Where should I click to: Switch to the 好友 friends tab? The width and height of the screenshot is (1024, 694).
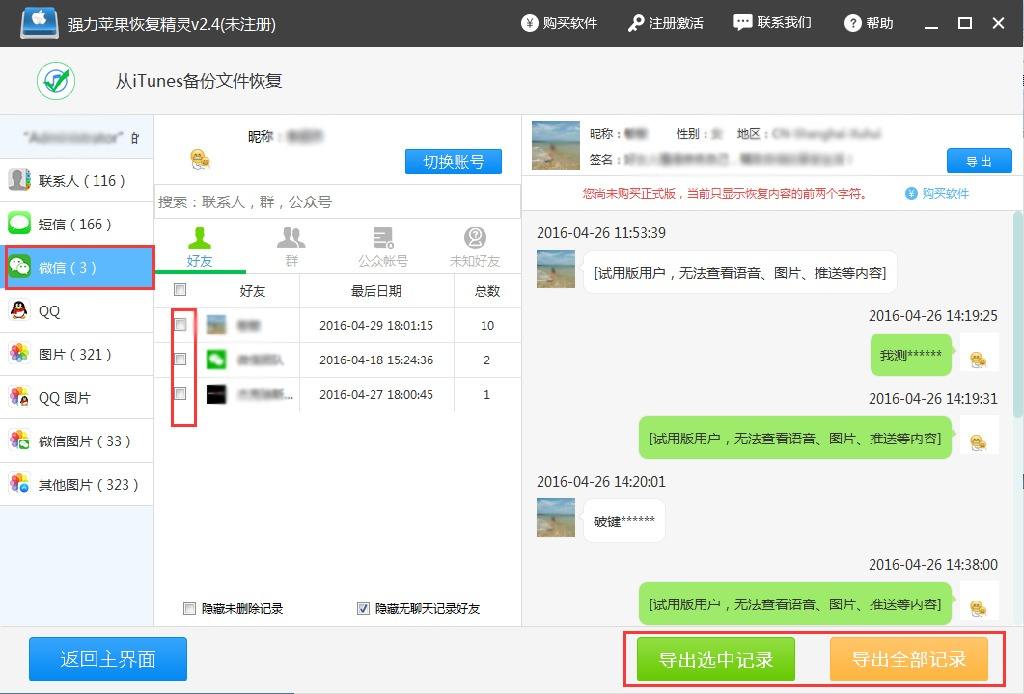click(x=199, y=247)
